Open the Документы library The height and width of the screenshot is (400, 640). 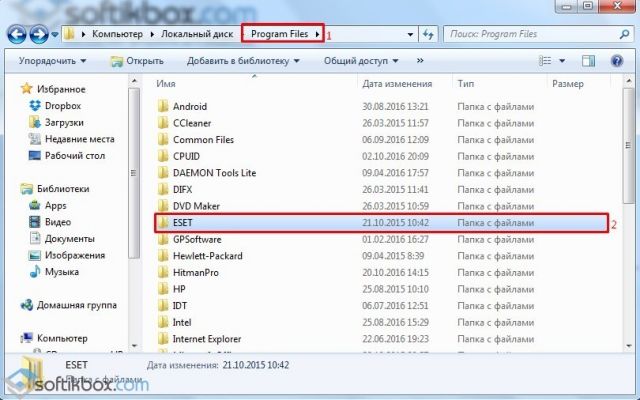[69, 239]
